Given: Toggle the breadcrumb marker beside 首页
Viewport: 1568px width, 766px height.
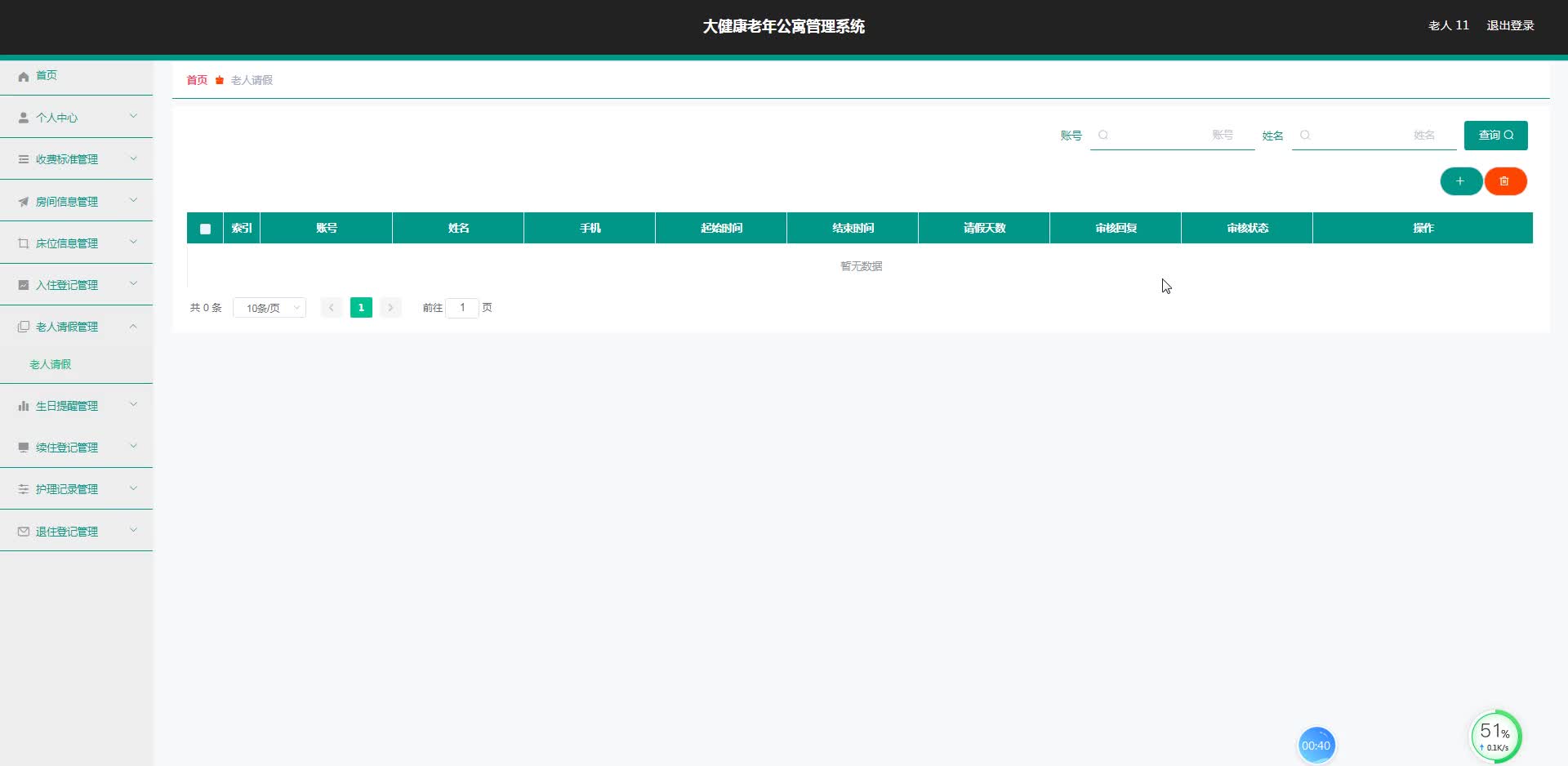Looking at the screenshot, I should click(x=219, y=80).
